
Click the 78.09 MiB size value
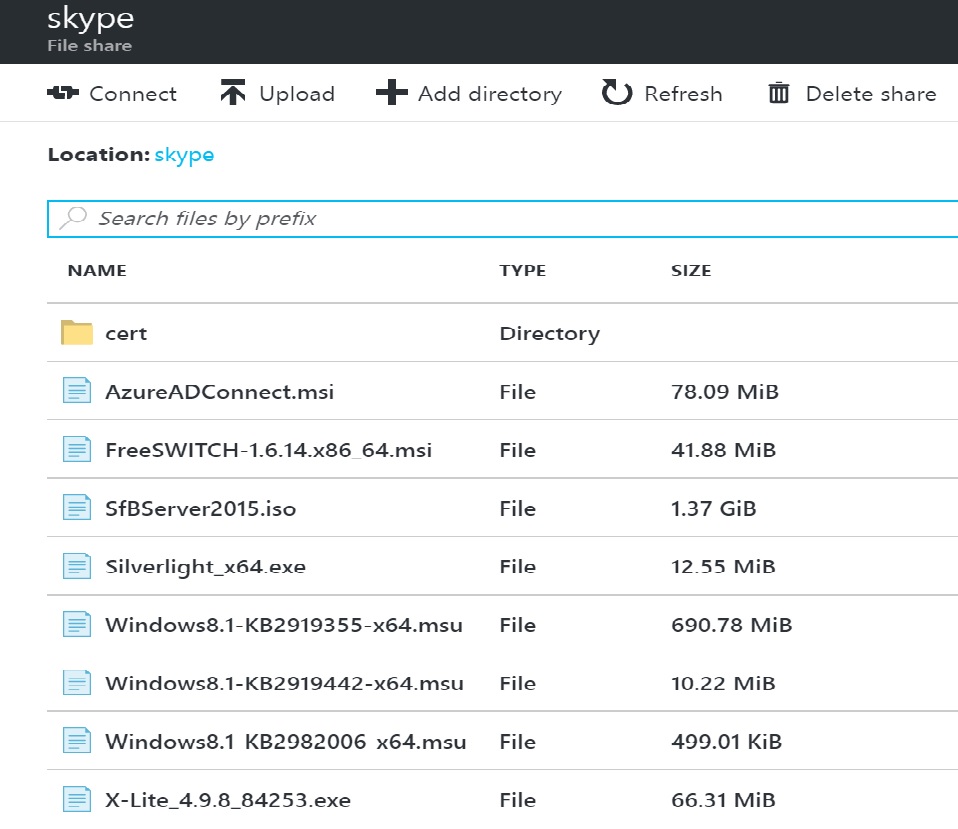point(725,392)
